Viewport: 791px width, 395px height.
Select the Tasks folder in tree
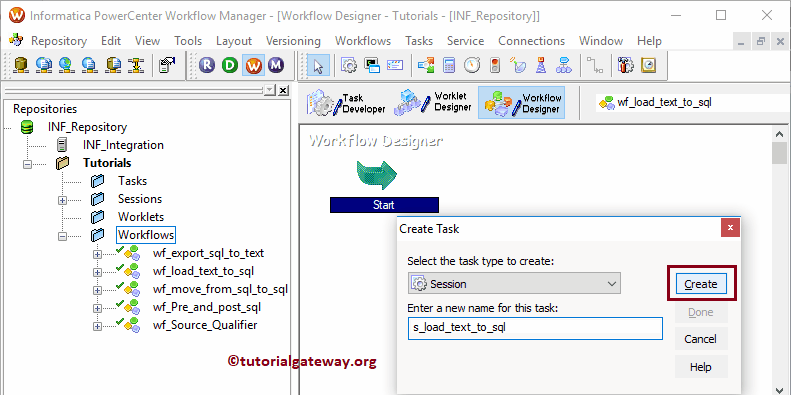pyautogui.click(x=132, y=181)
